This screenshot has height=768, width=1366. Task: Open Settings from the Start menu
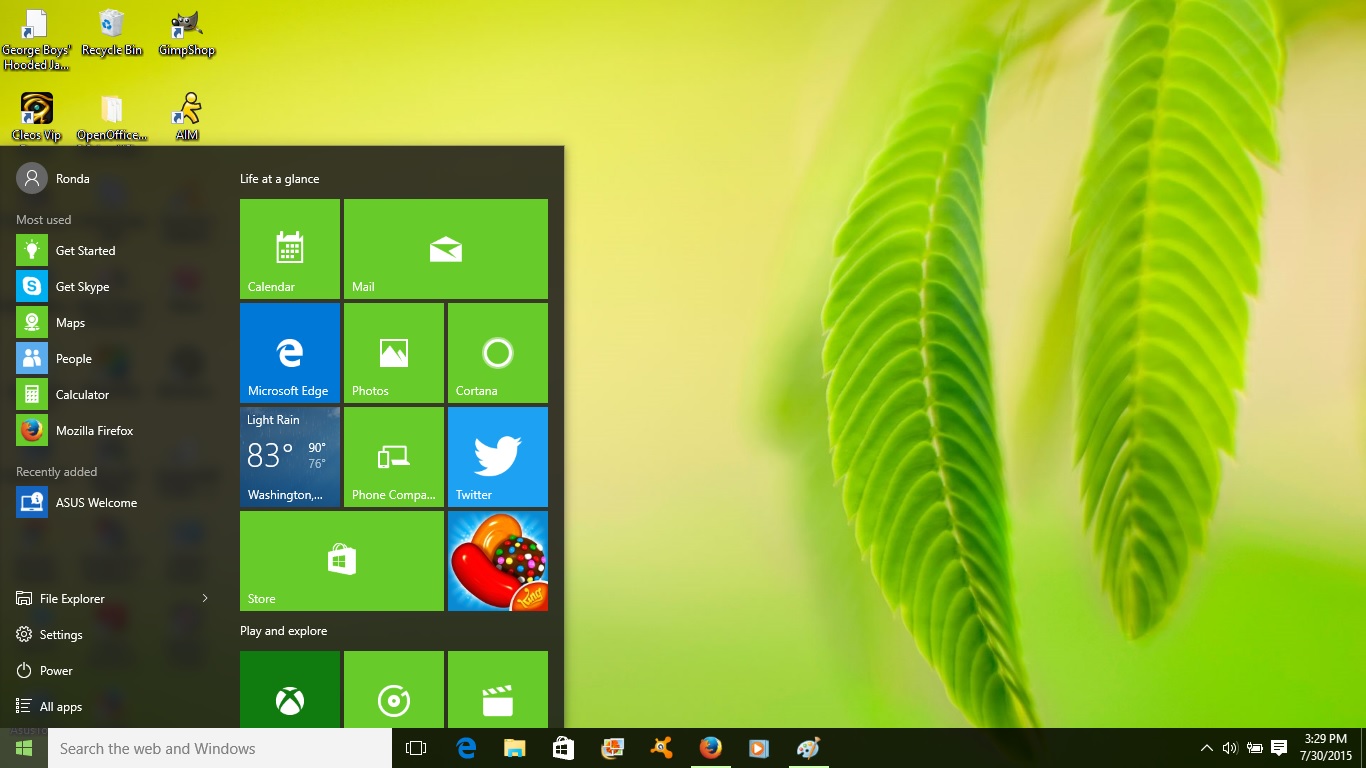pyautogui.click(x=60, y=634)
